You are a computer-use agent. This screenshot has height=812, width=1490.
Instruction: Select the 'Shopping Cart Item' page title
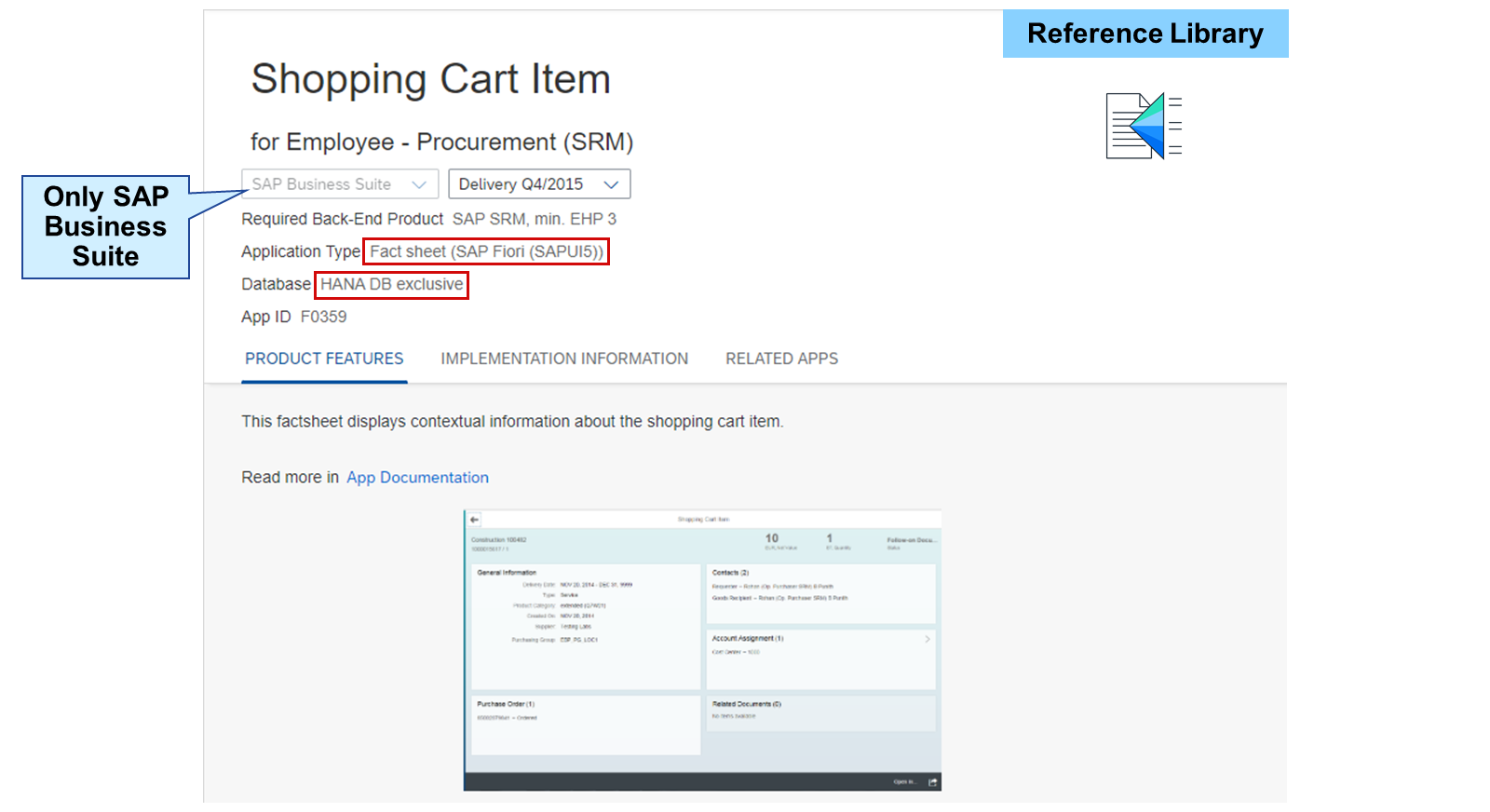coord(431,79)
